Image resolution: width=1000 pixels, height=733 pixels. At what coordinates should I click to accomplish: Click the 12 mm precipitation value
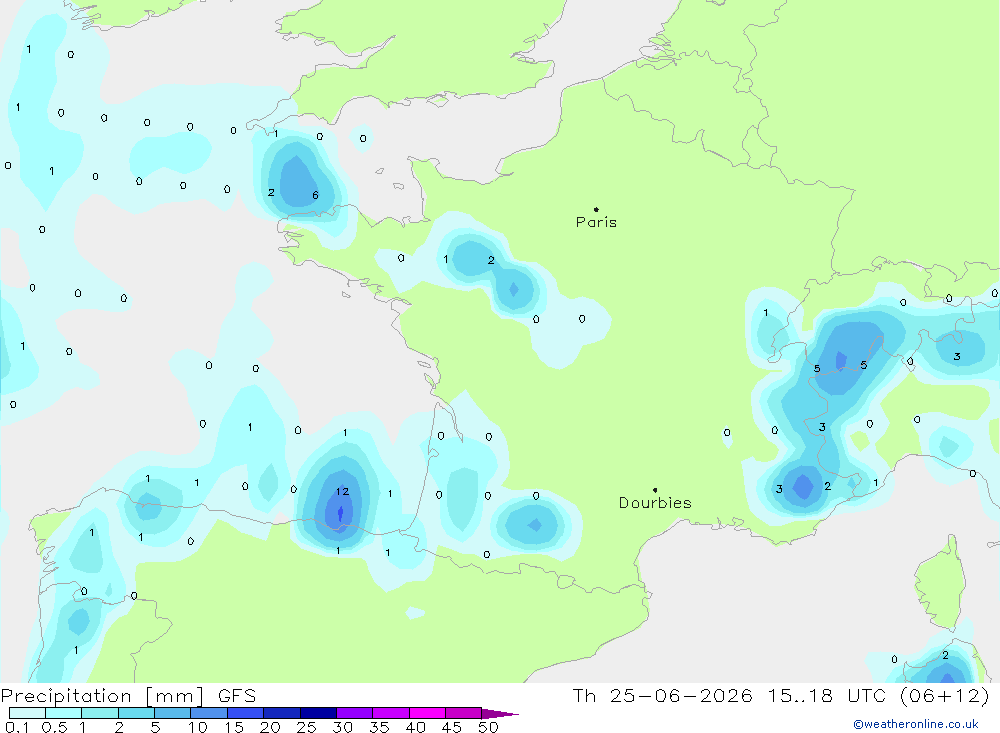click(x=342, y=491)
